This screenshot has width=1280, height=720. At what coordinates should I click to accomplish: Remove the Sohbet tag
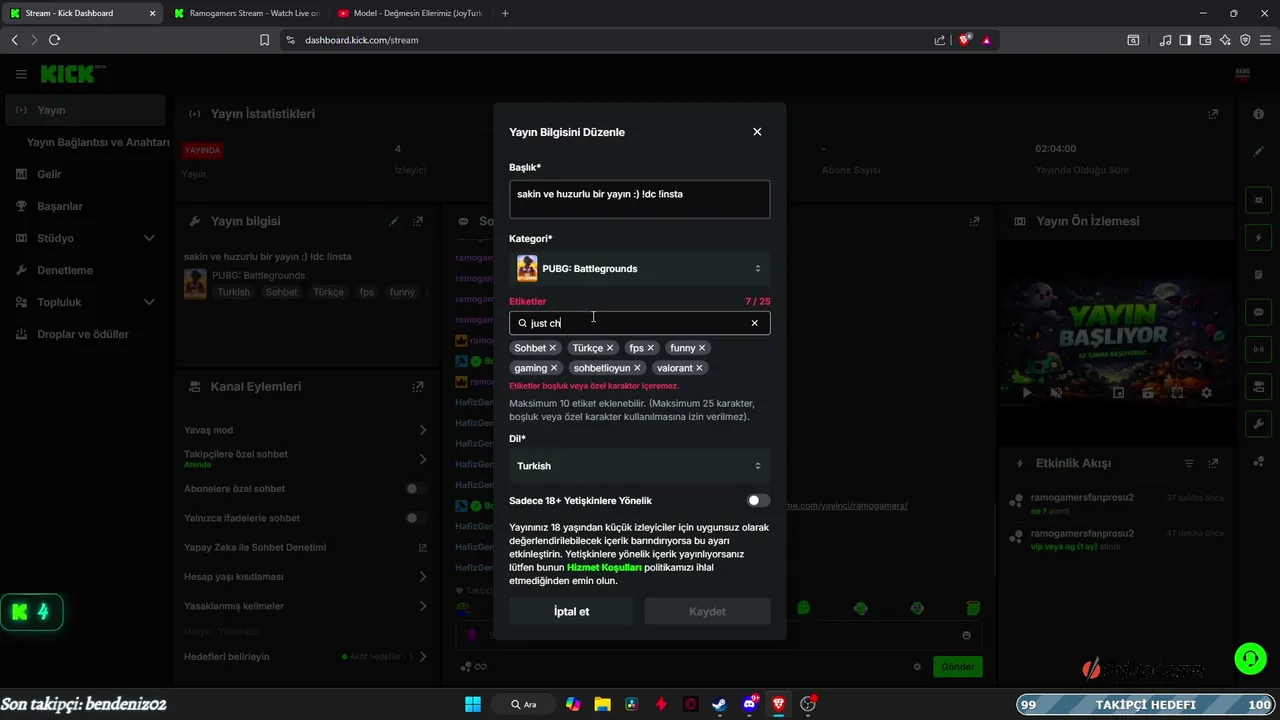[x=553, y=348]
